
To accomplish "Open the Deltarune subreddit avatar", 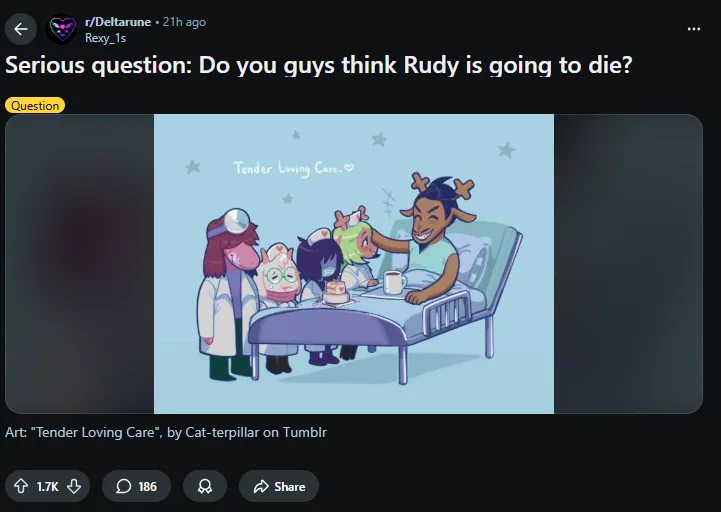I will [62, 29].
